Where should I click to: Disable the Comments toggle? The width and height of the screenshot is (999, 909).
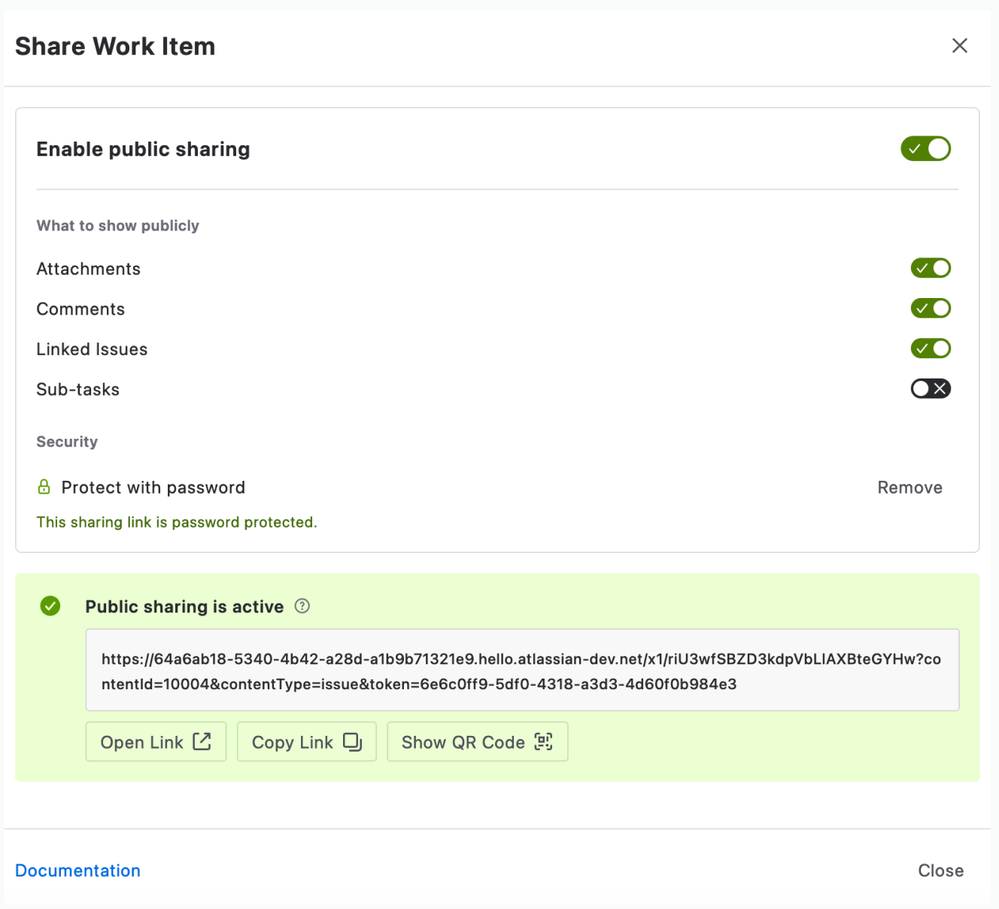(930, 308)
